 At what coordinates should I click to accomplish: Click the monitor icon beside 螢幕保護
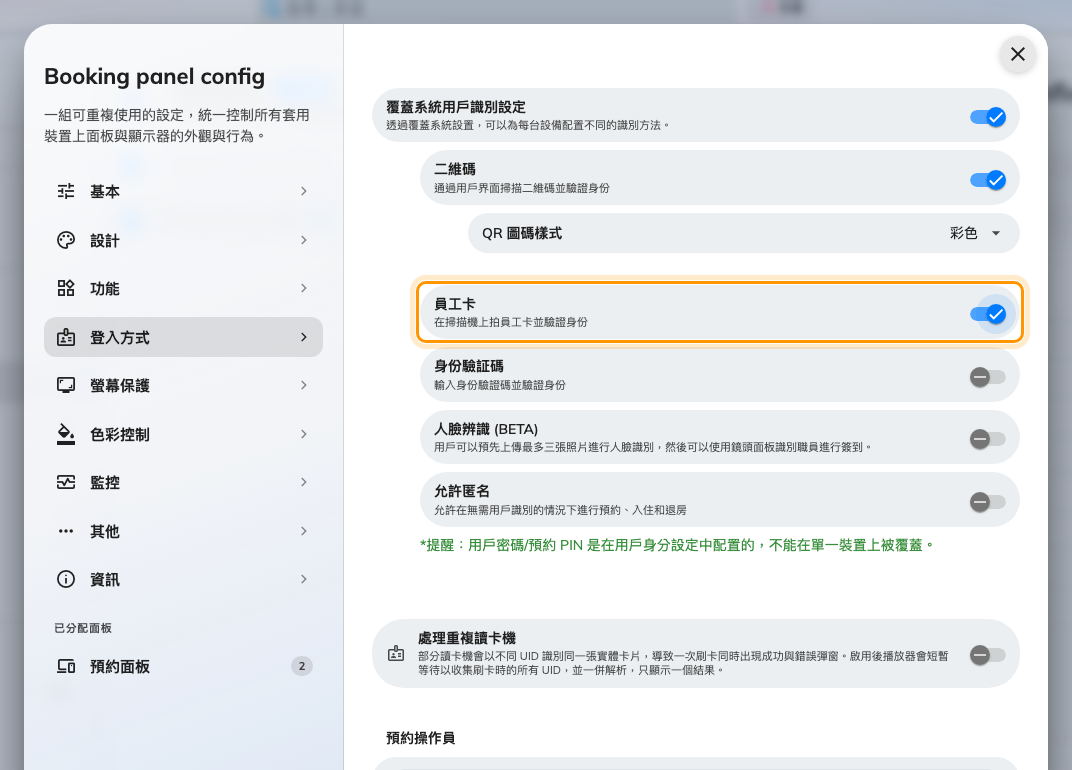point(66,385)
